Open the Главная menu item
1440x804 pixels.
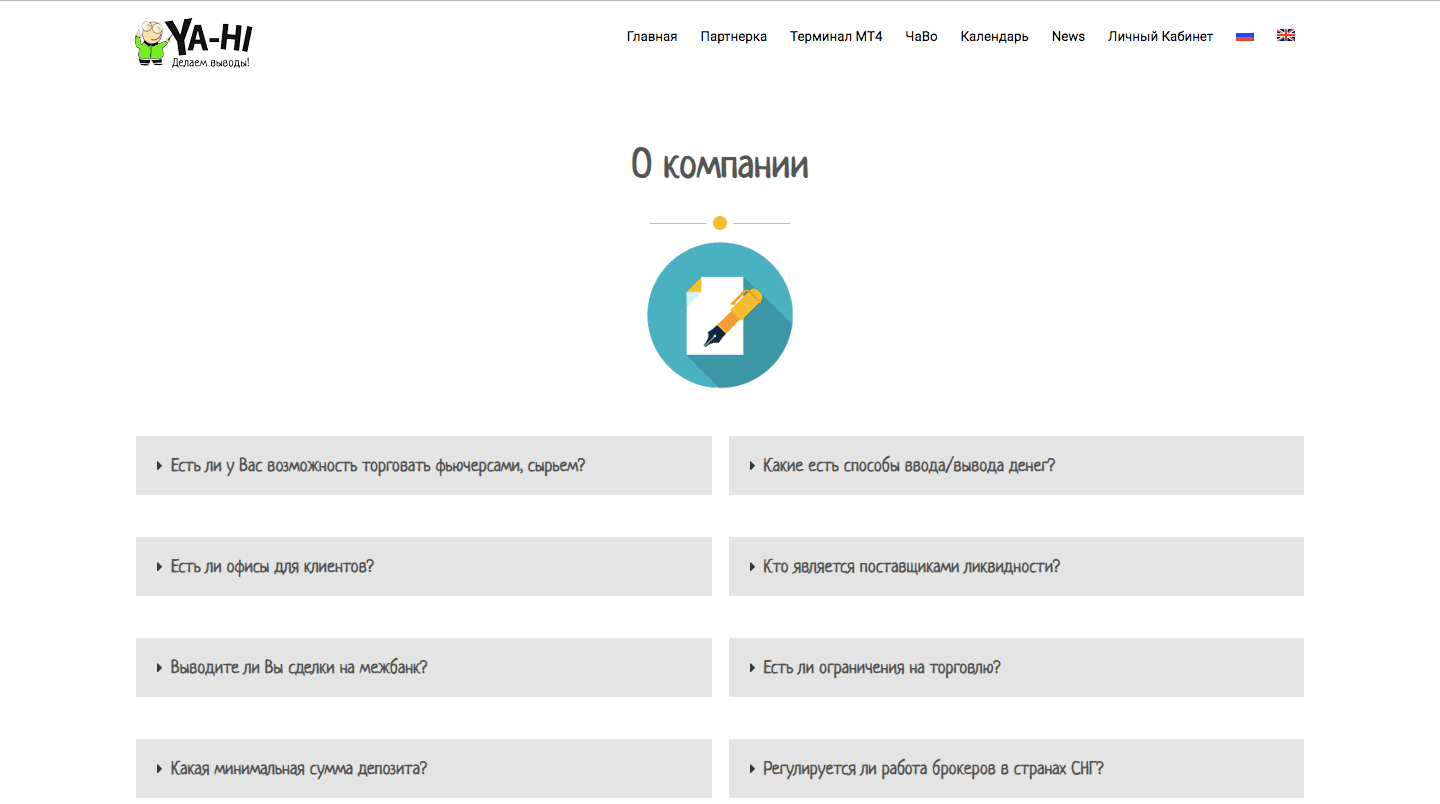652,36
